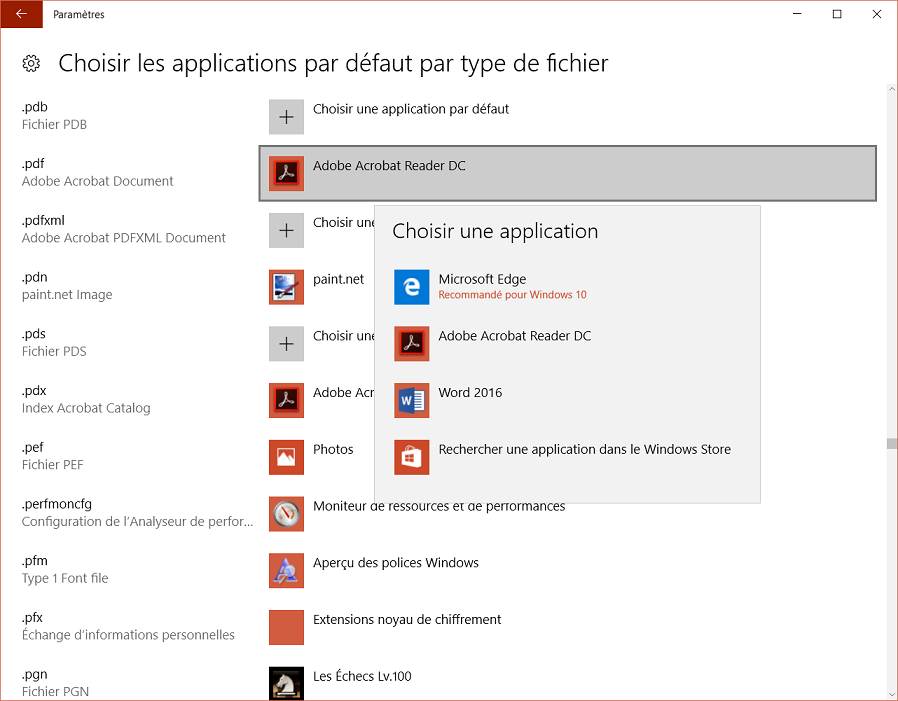Click the vertical scrollbar thumb
898x701 pixels.
(891, 443)
